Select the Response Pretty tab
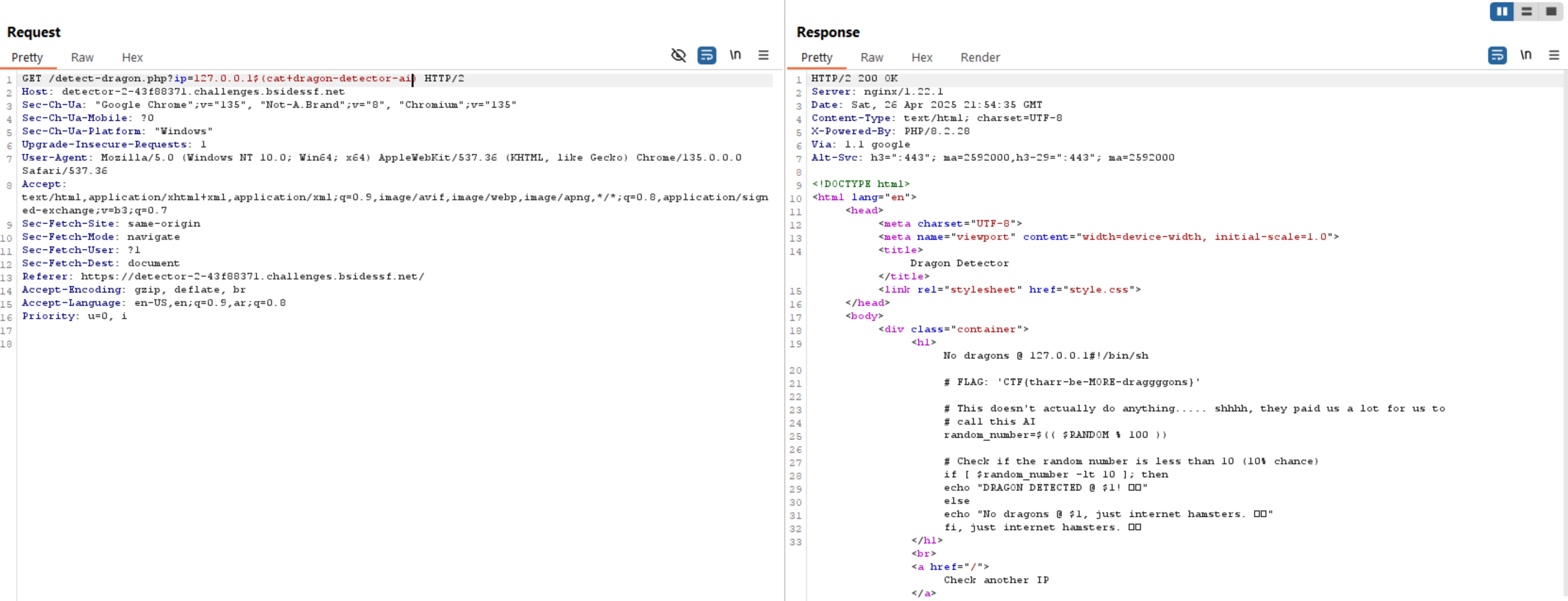The width and height of the screenshot is (1568, 601). [816, 57]
